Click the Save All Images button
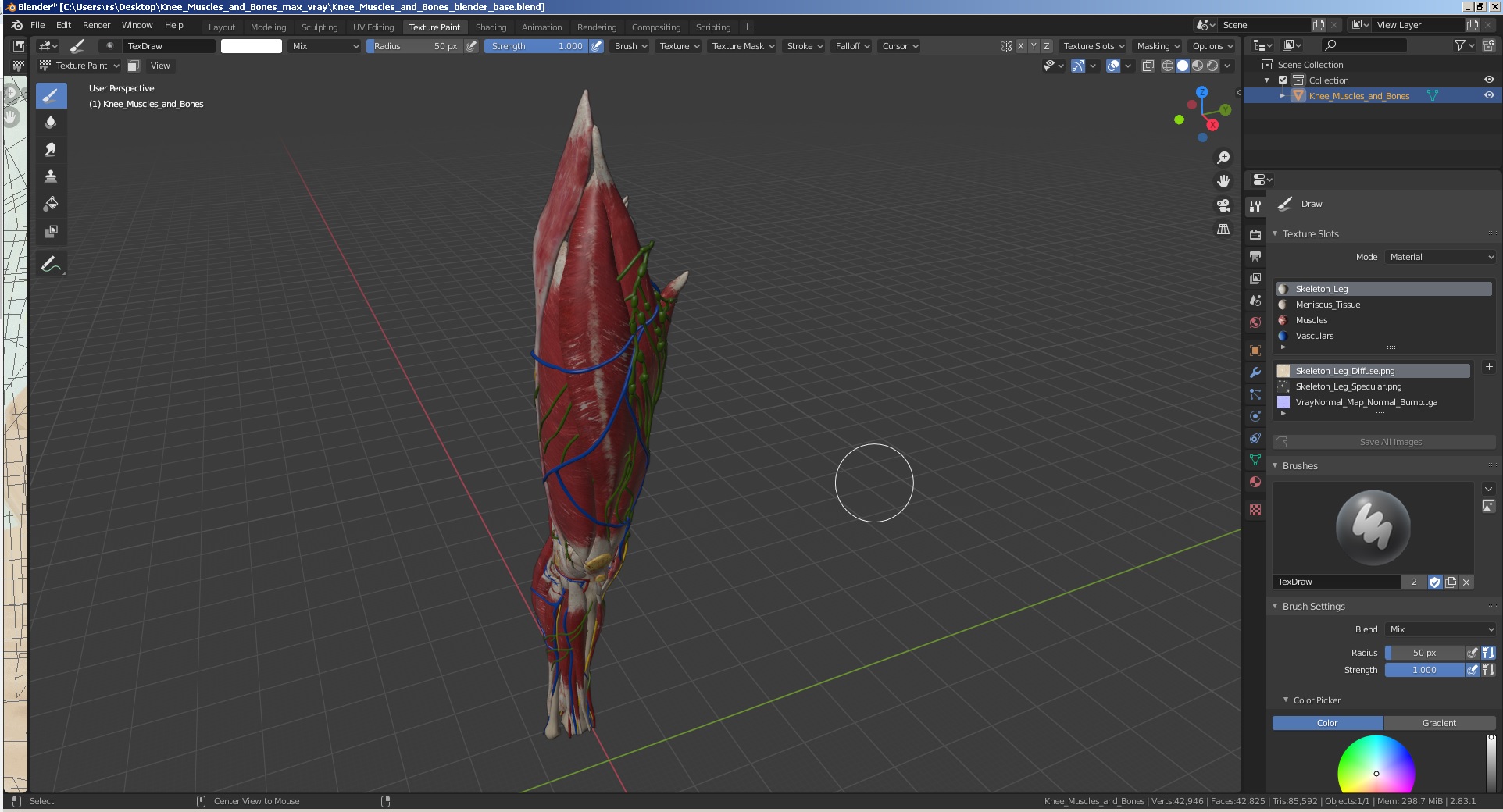1503x812 pixels. pos(1384,442)
